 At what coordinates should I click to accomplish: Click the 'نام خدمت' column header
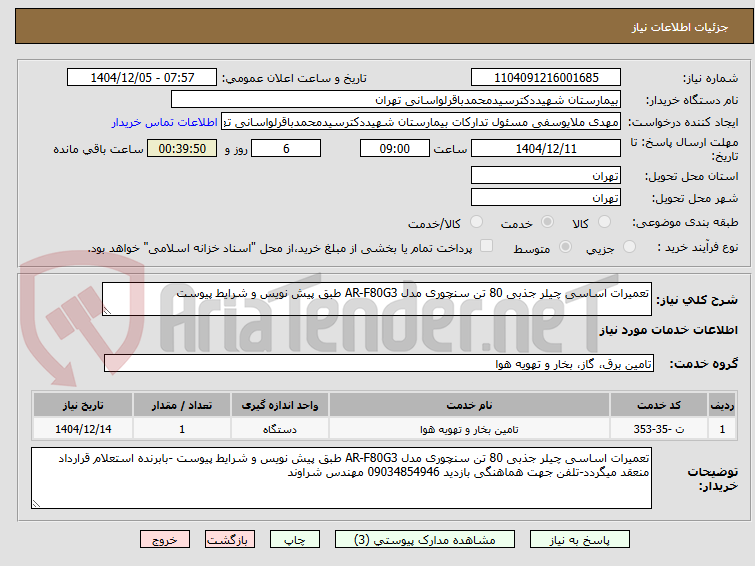coord(469,405)
